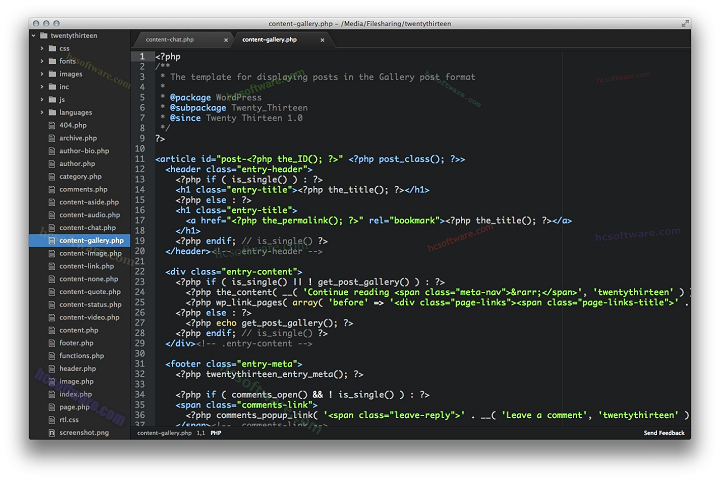720x480 pixels.
Task: Expand the inc folder arrow
Action: point(42,86)
